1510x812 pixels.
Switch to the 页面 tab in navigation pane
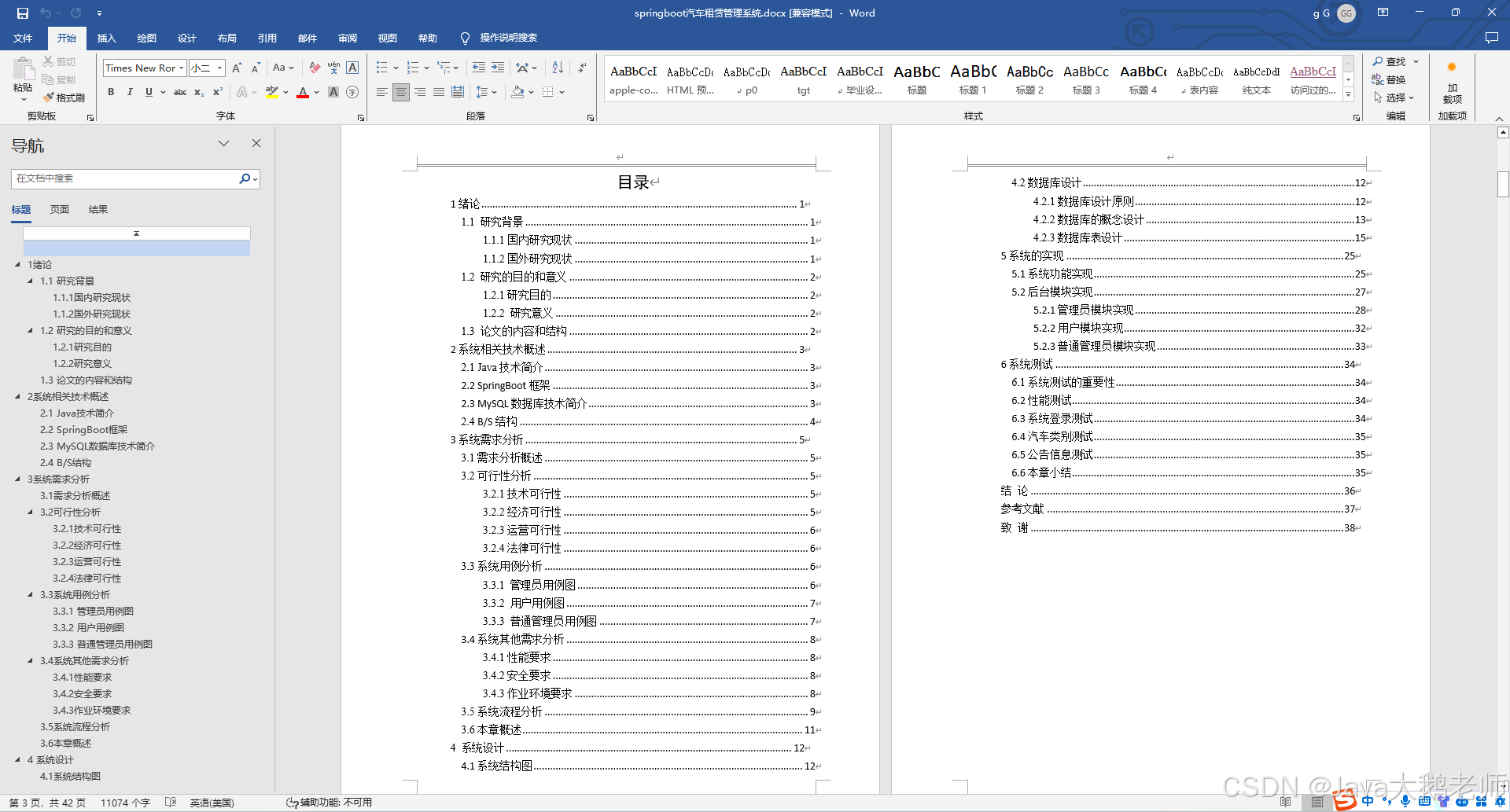pos(60,210)
